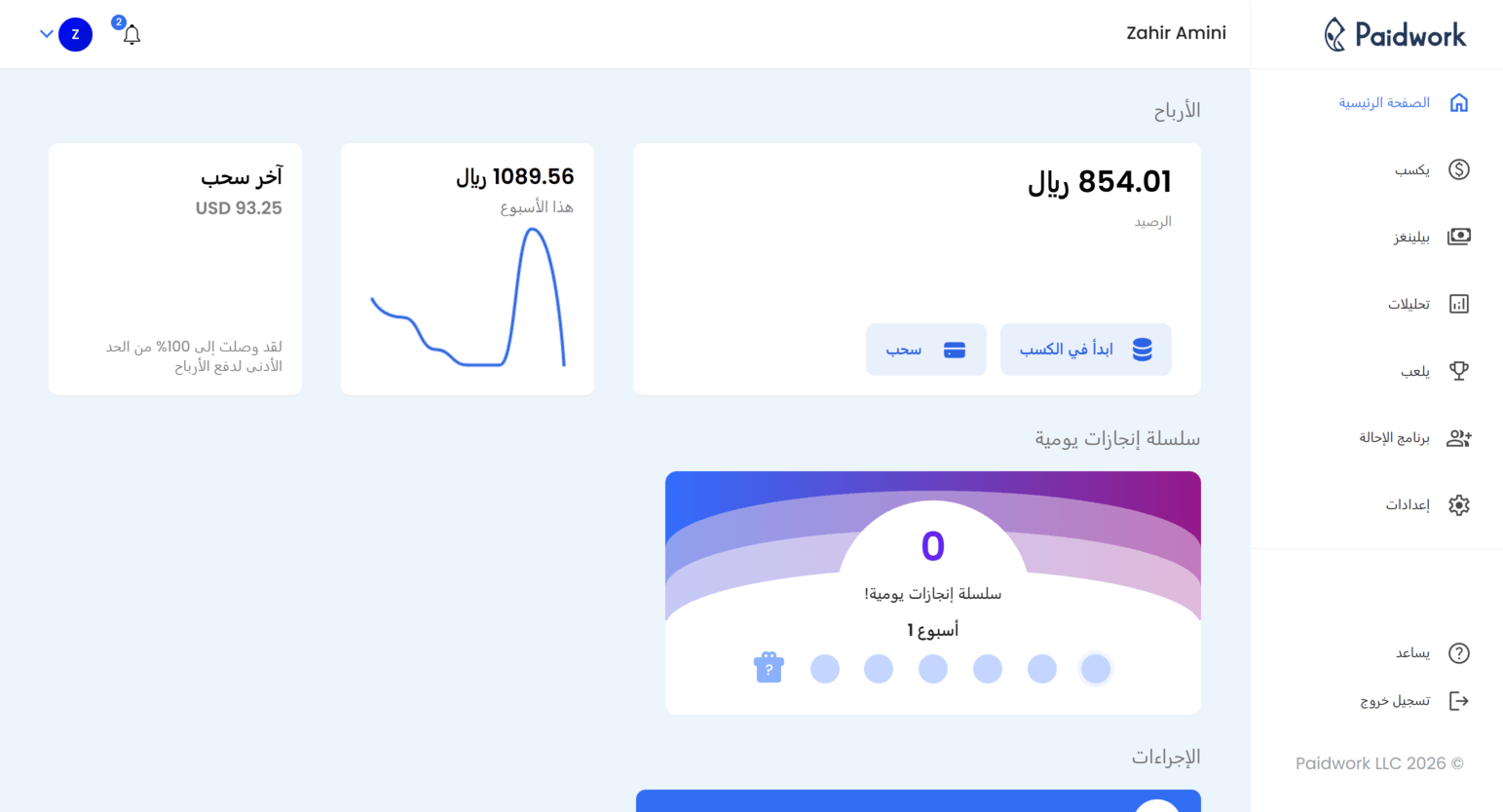Open the earn dollar-coin icon (يكسب)

pyautogui.click(x=1458, y=169)
